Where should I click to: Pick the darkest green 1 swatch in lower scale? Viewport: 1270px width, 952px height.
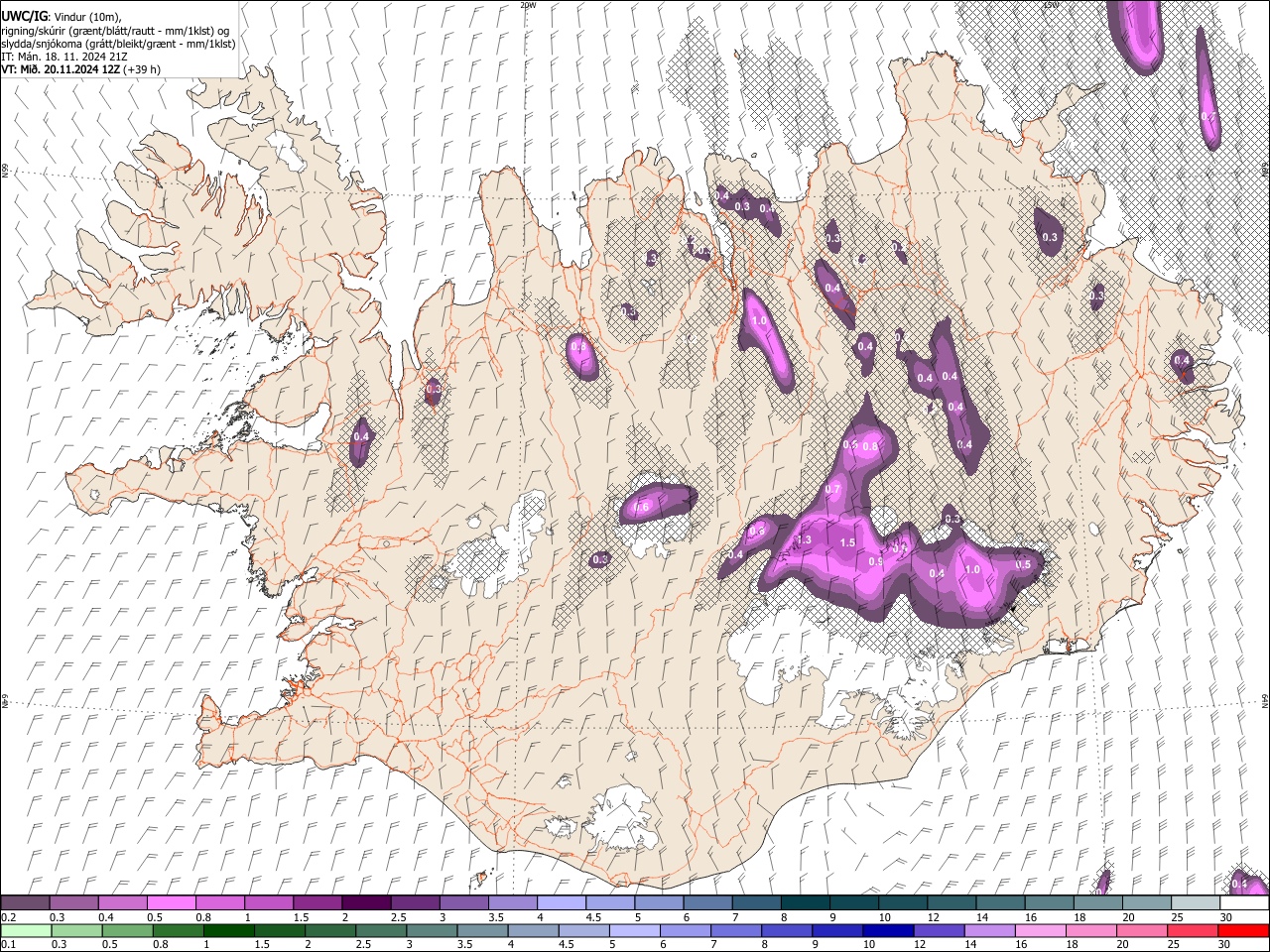228,930
